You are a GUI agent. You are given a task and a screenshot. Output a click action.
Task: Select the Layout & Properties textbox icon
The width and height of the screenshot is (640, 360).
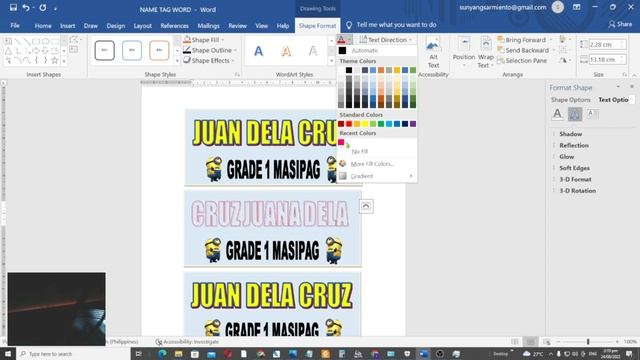[592, 114]
